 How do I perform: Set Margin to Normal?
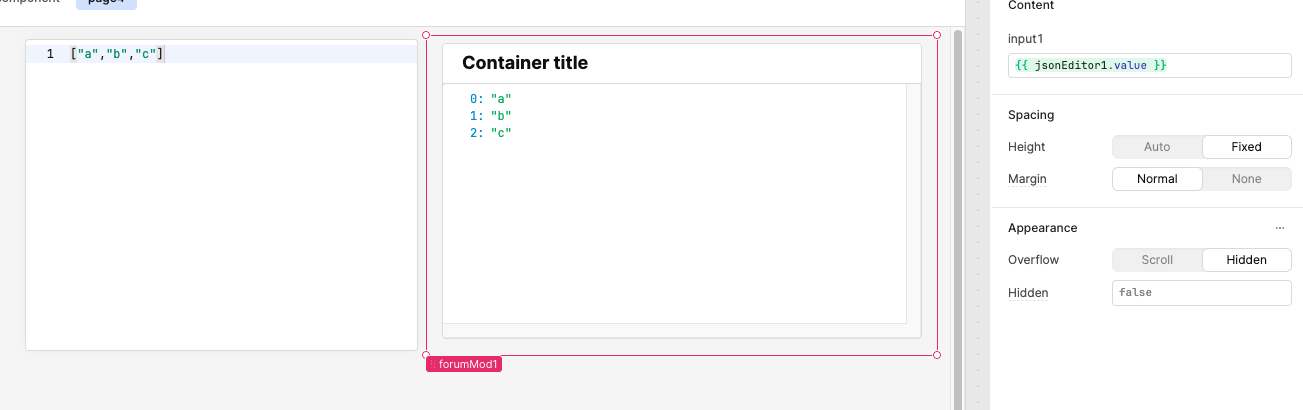coord(1157,179)
